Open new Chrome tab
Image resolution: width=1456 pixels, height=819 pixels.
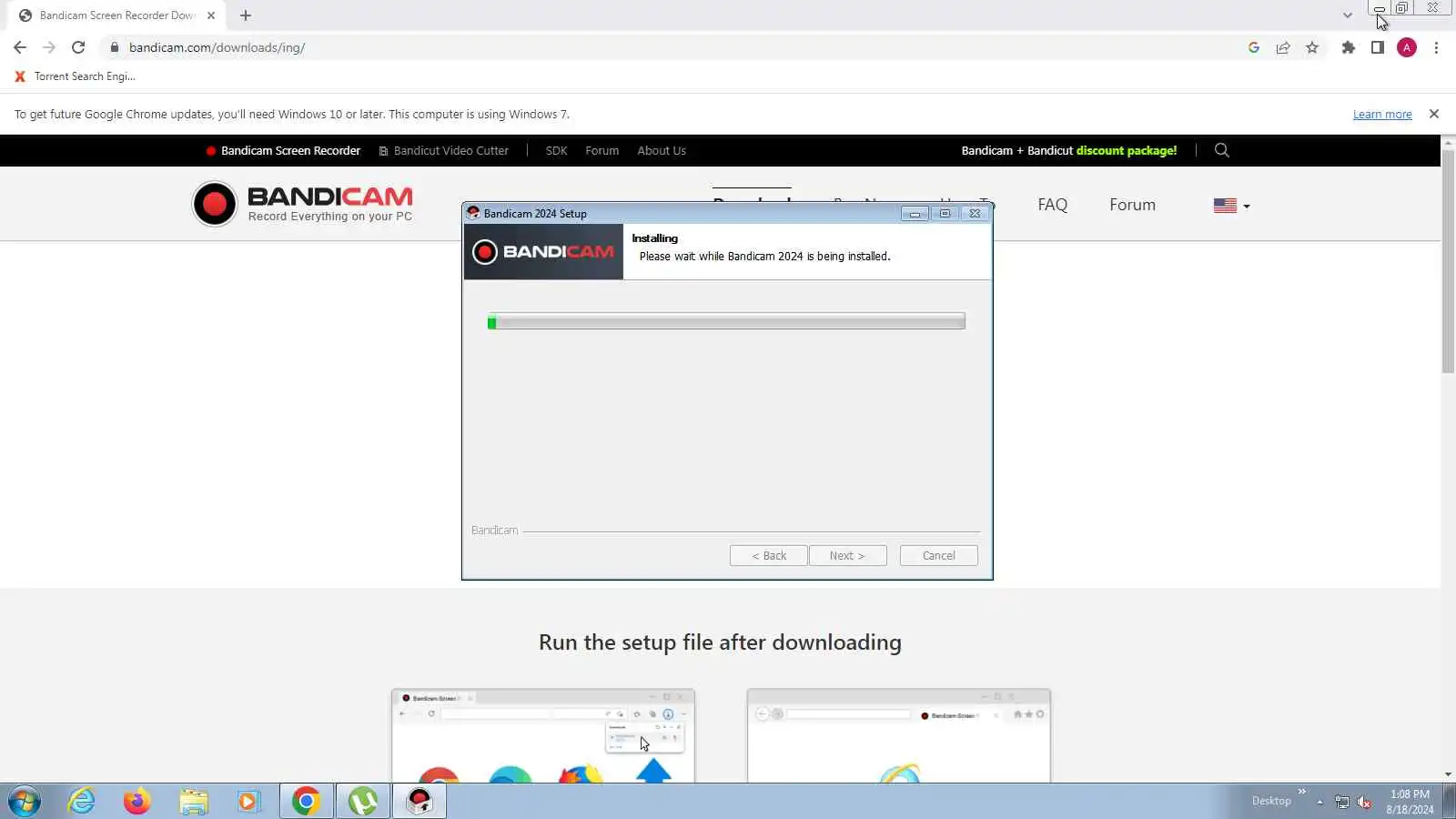click(246, 15)
